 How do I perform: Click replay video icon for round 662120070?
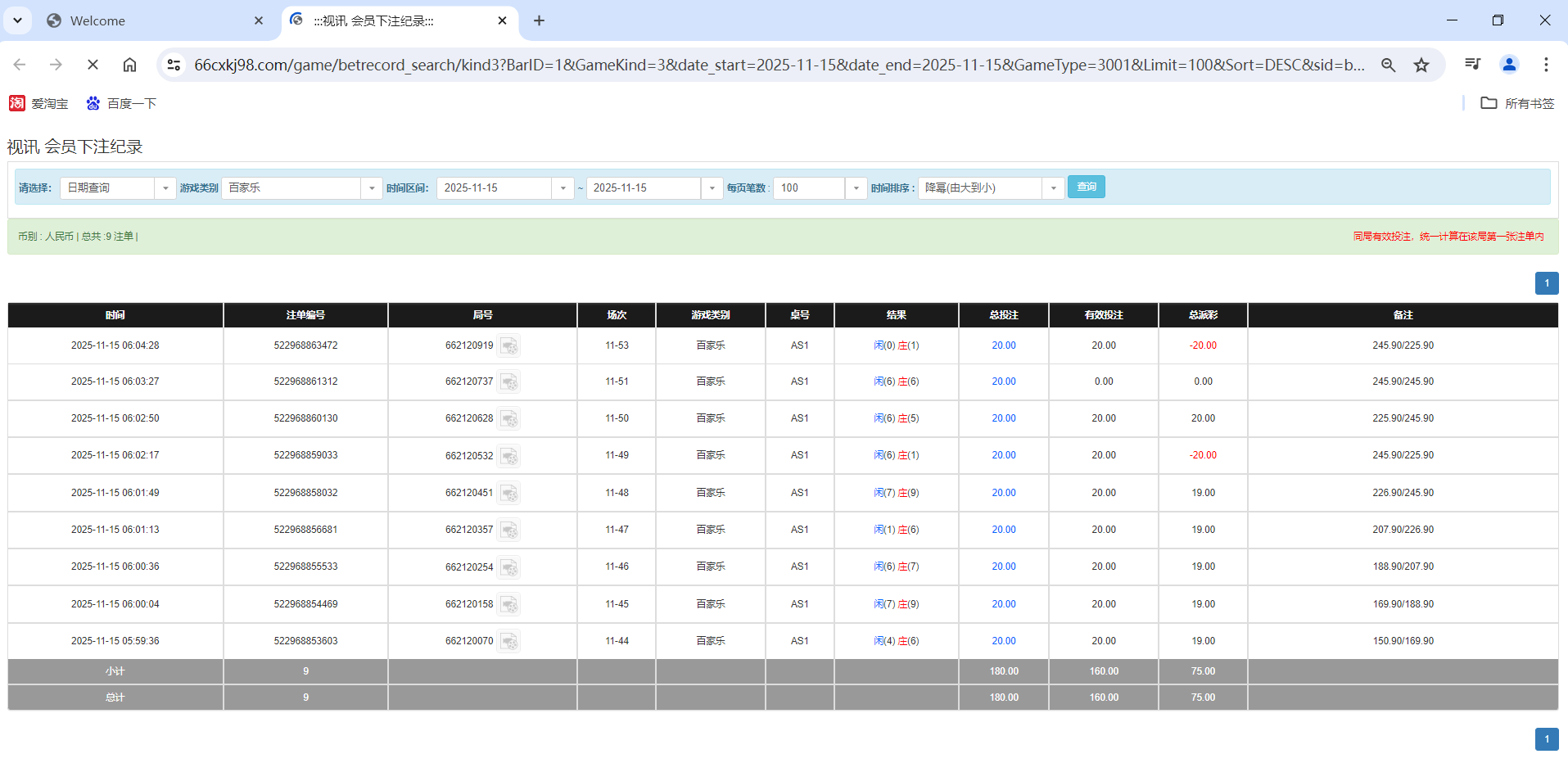(509, 641)
